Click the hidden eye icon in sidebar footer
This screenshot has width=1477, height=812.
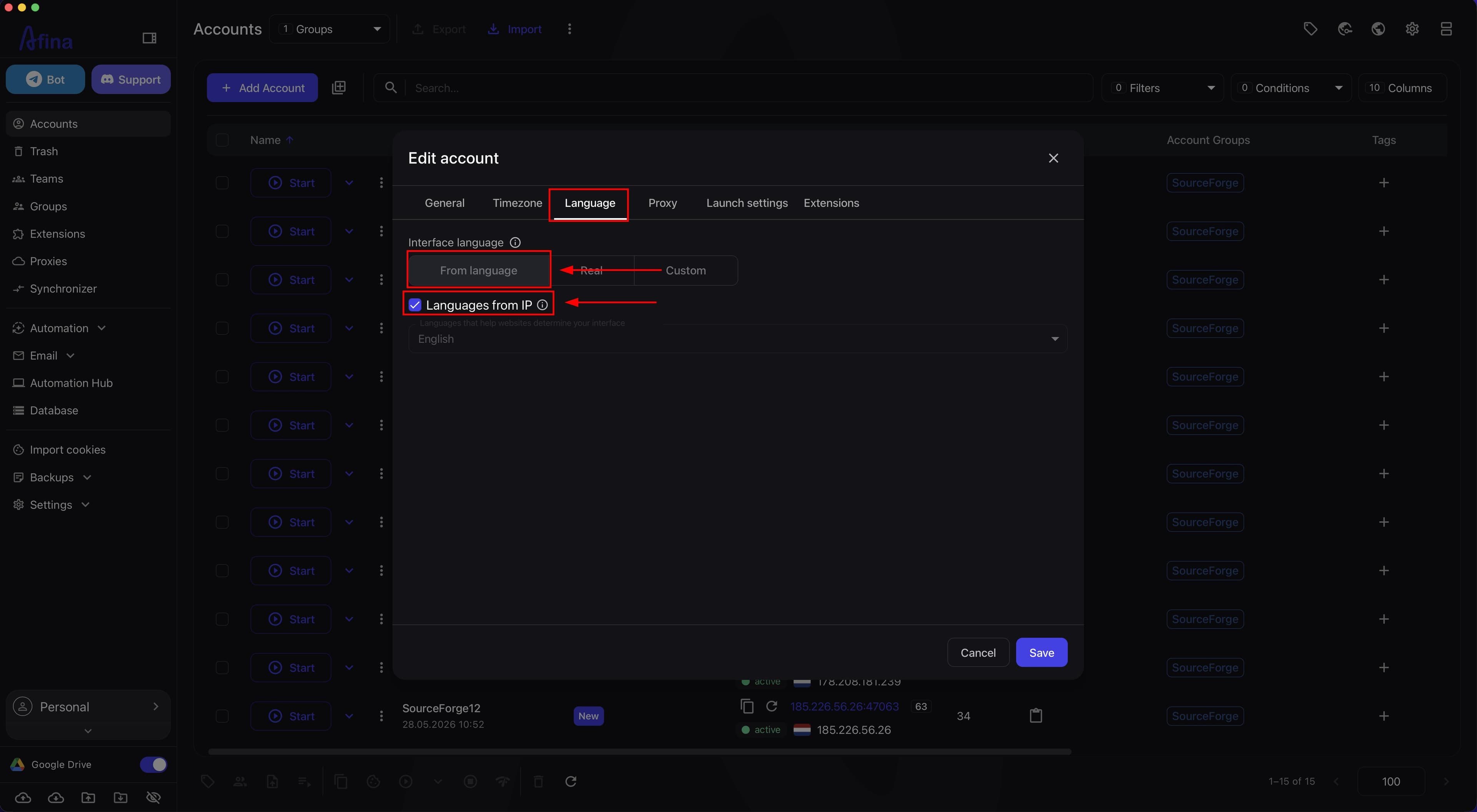[153, 798]
